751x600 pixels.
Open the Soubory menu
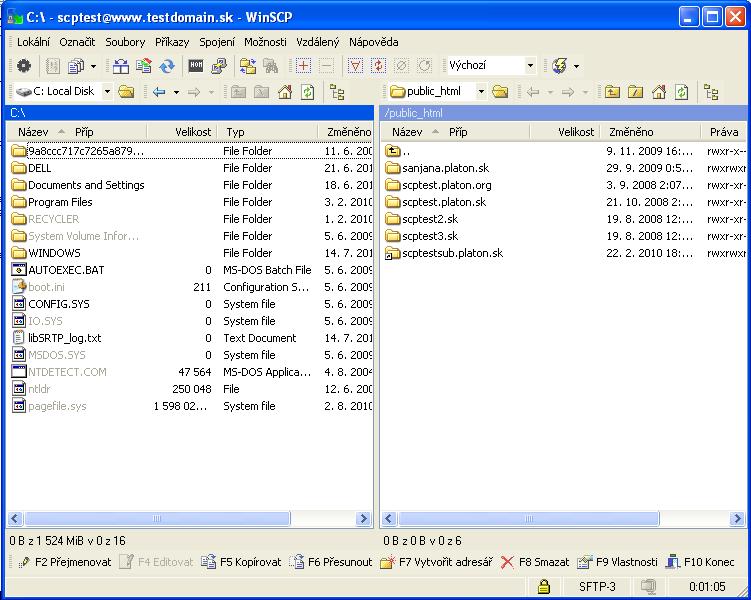[125, 42]
